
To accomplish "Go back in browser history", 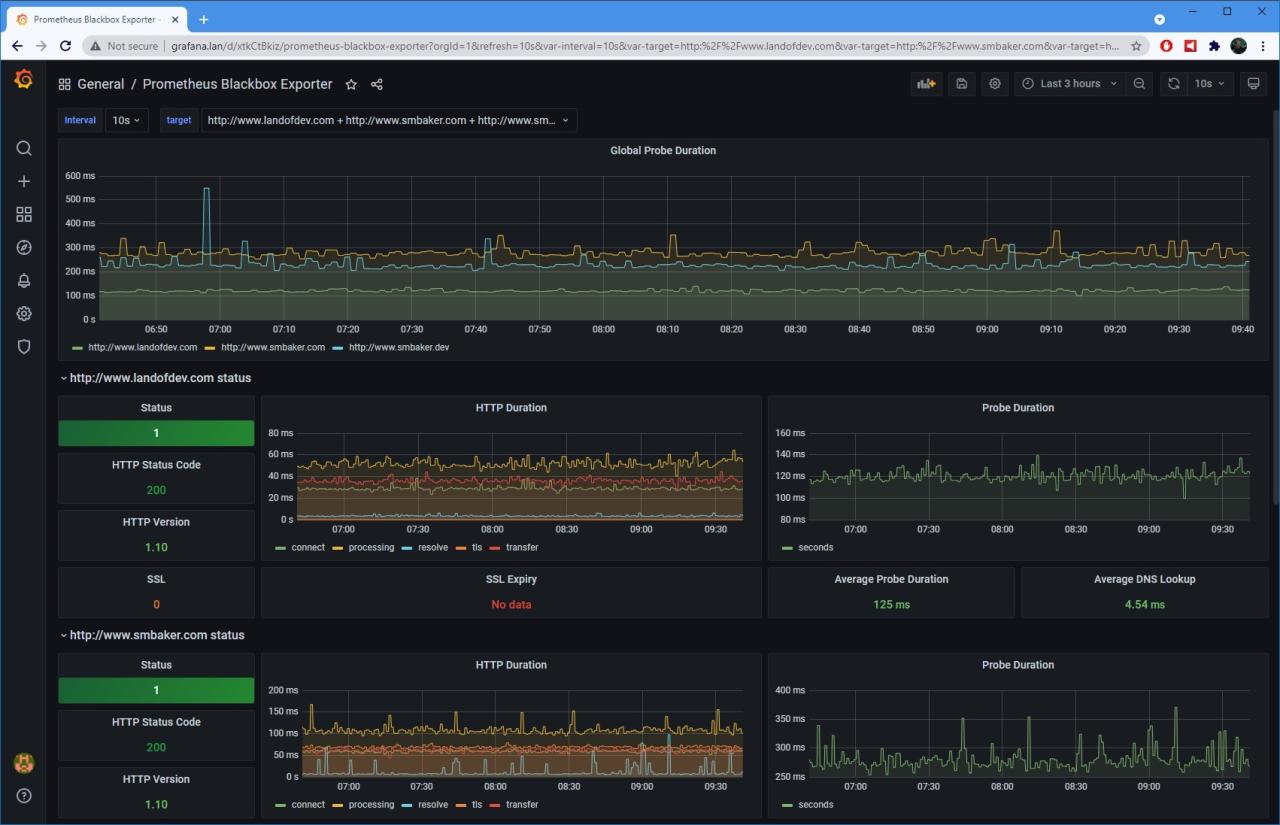I will (x=17, y=46).
